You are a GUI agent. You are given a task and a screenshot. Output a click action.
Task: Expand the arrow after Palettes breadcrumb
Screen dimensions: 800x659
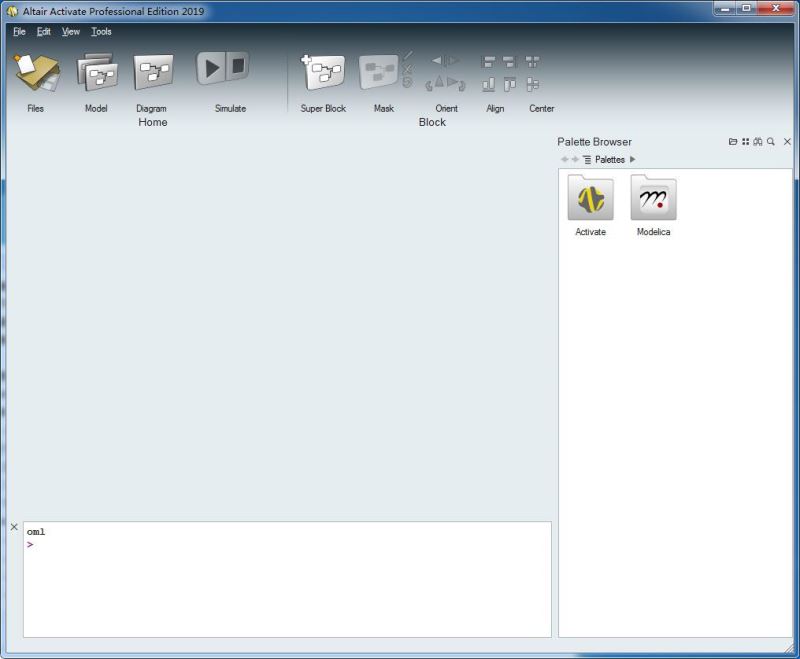(633, 159)
